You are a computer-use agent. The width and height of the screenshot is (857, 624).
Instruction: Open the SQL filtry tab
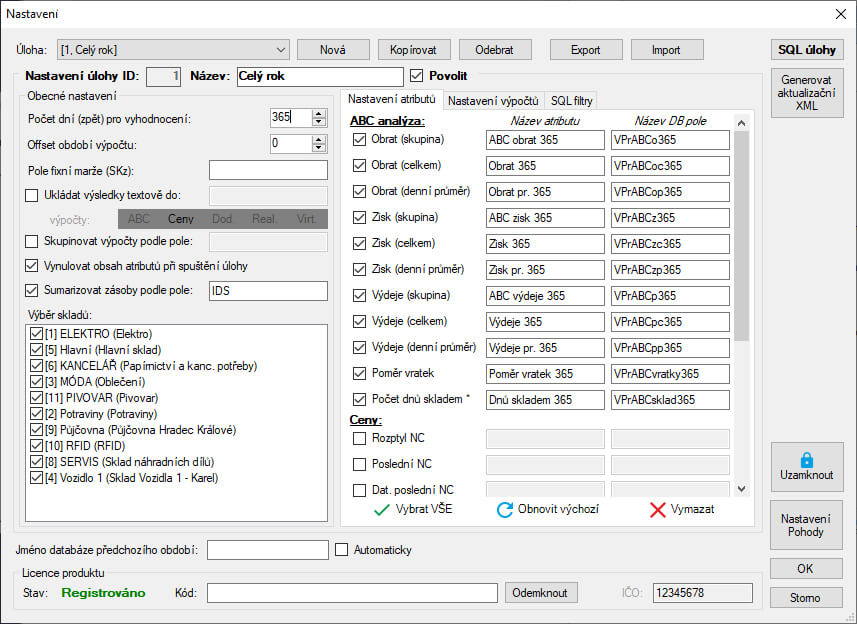tap(571, 100)
